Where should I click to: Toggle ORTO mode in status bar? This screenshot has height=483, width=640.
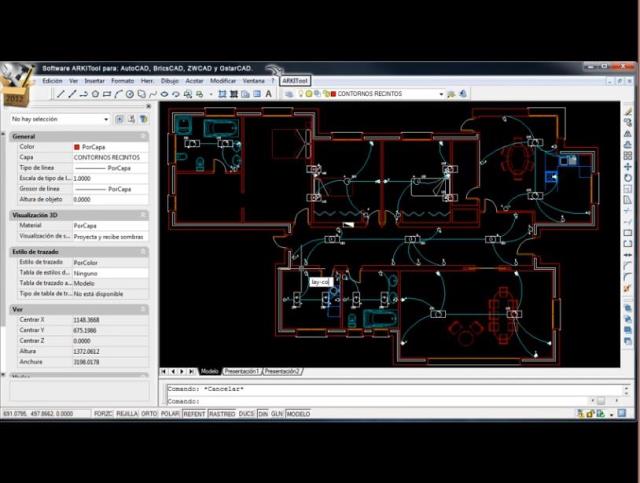point(149,414)
